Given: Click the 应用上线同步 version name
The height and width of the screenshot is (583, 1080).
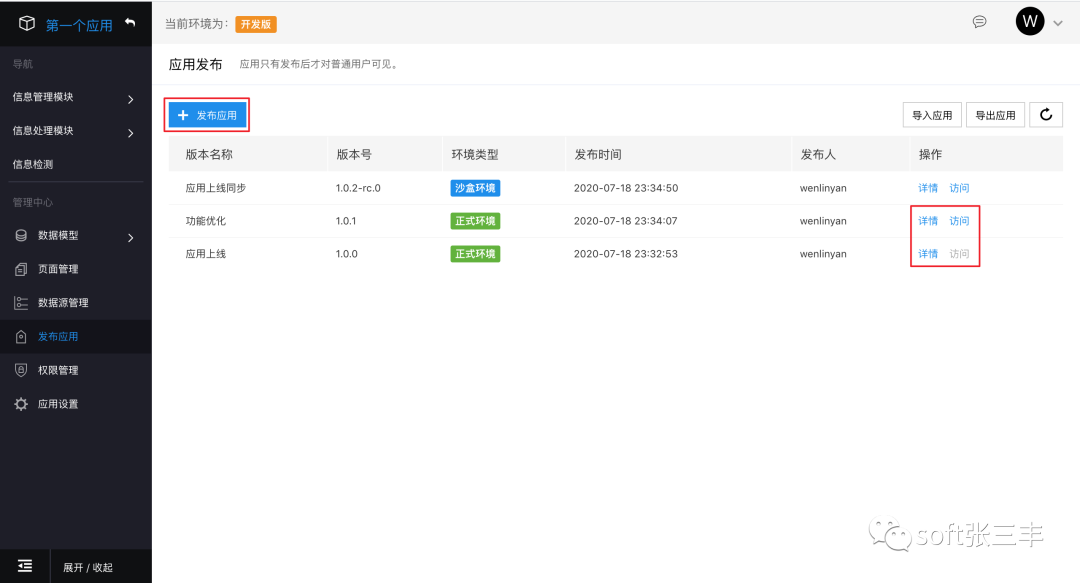Looking at the screenshot, I should click(216, 187).
